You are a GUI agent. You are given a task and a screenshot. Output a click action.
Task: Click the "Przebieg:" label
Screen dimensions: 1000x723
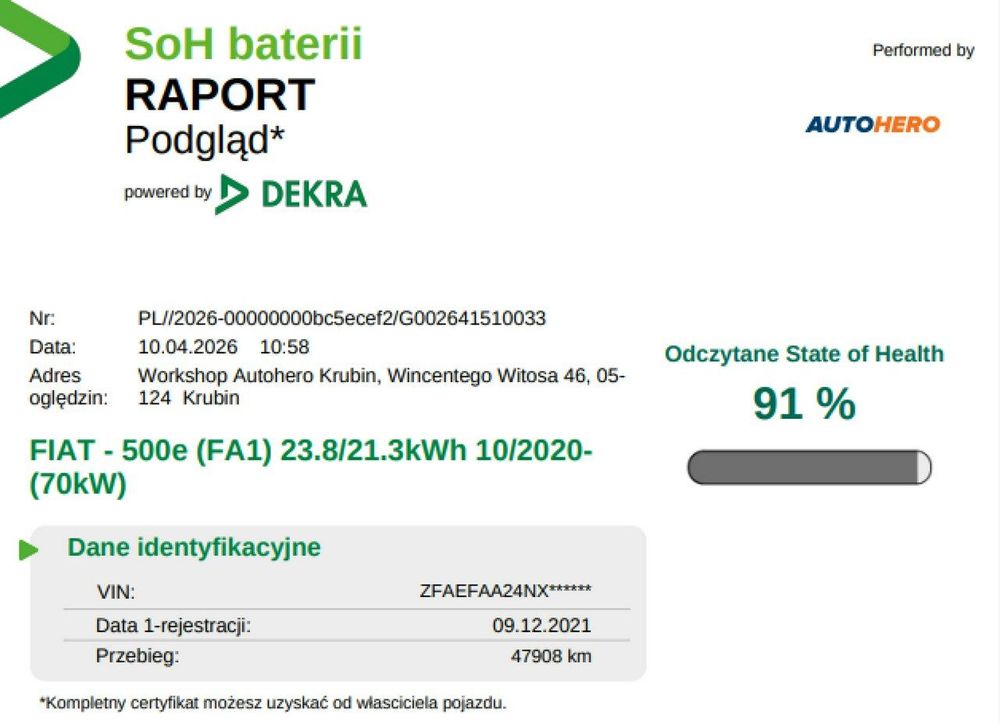[x=137, y=655]
